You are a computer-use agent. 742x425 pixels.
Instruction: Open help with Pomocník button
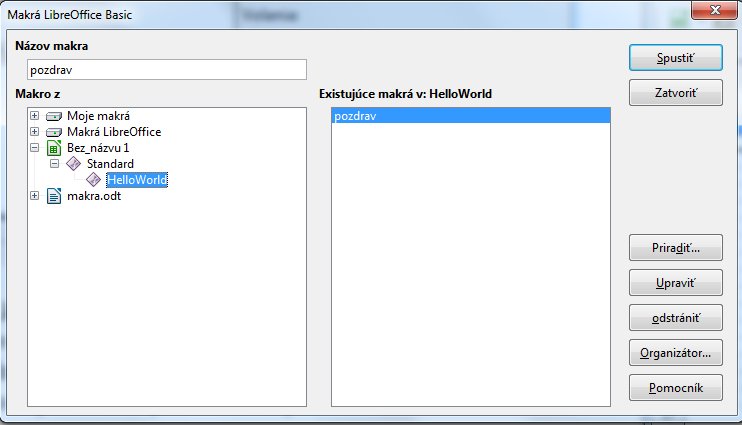click(676, 388)
